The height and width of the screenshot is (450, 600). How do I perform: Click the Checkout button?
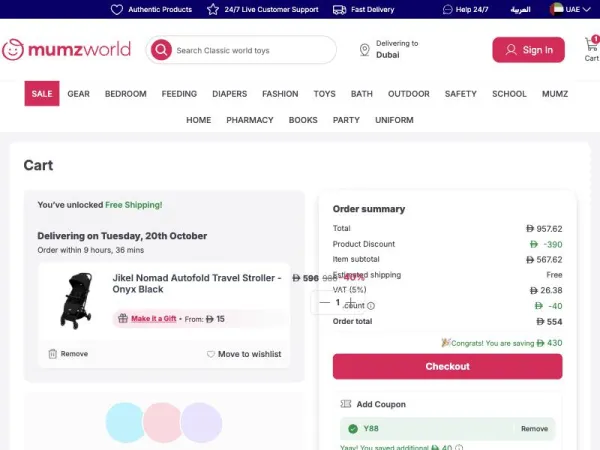447,366
